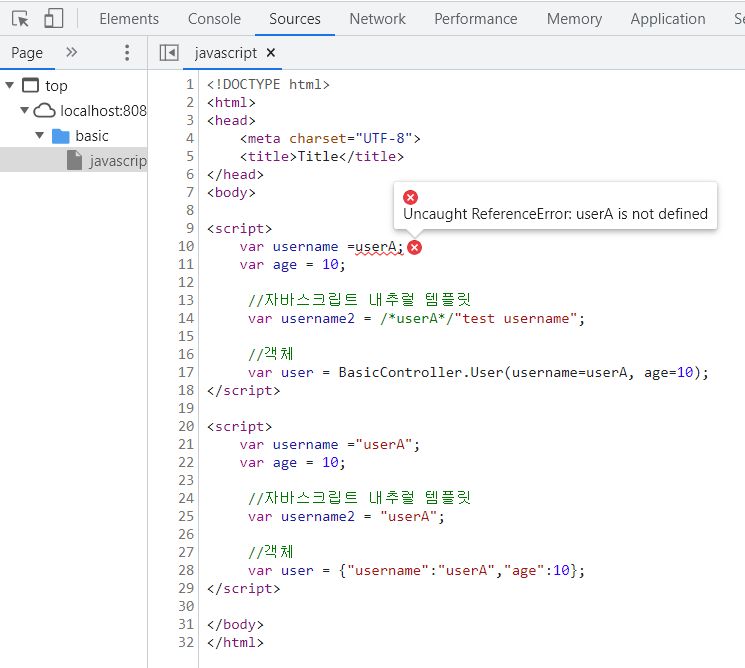Toggle the device toolbar icon
The width and height of the screenshot is (745, 668).
coord(54,19)
